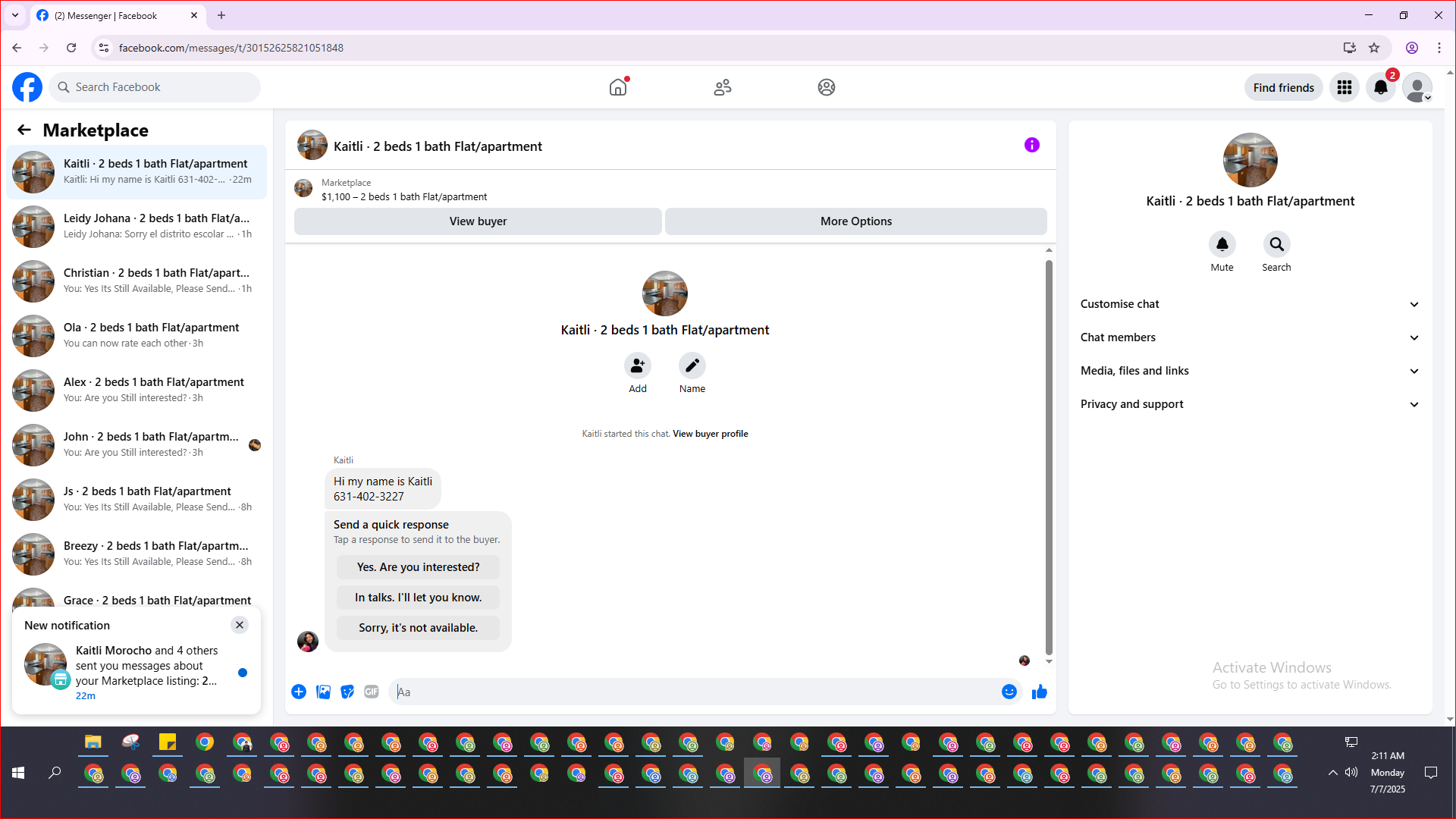Open the Facebook menu grid icon
The width and height of the screenshot is (1456, 819).
[1344, 87]
